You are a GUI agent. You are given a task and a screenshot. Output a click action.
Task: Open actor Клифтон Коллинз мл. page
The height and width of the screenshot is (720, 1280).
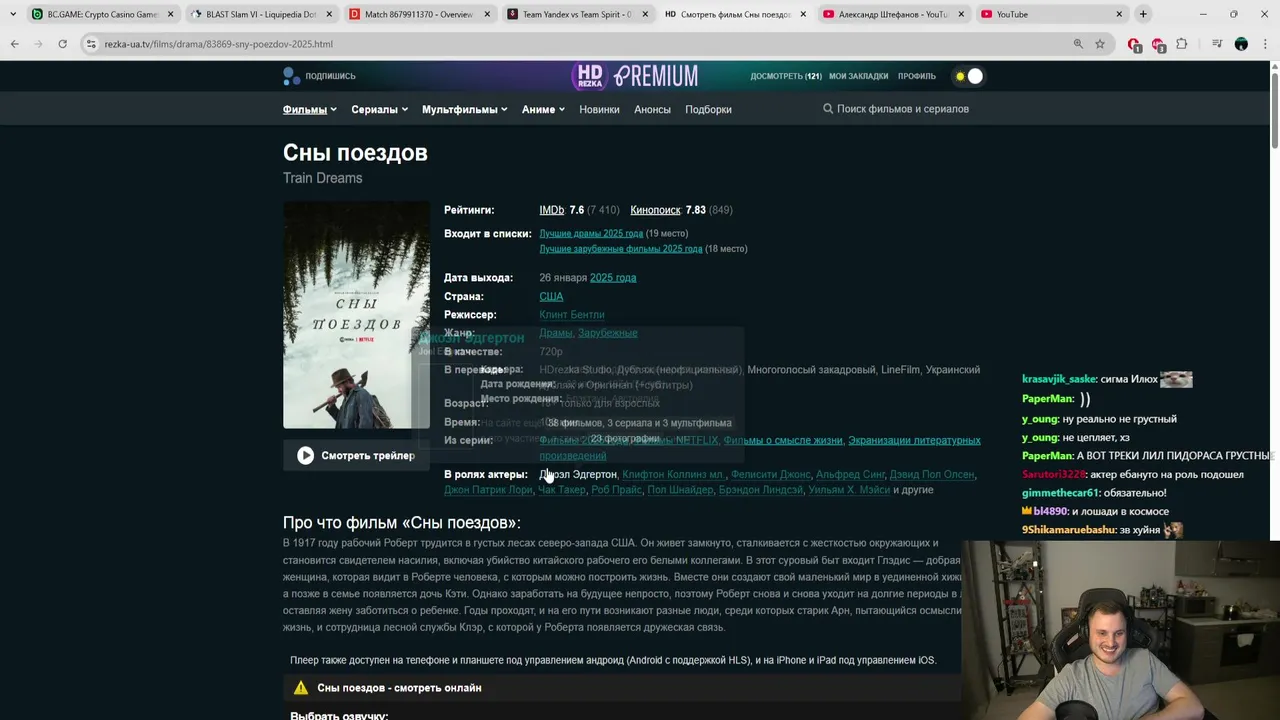(673, 475)
